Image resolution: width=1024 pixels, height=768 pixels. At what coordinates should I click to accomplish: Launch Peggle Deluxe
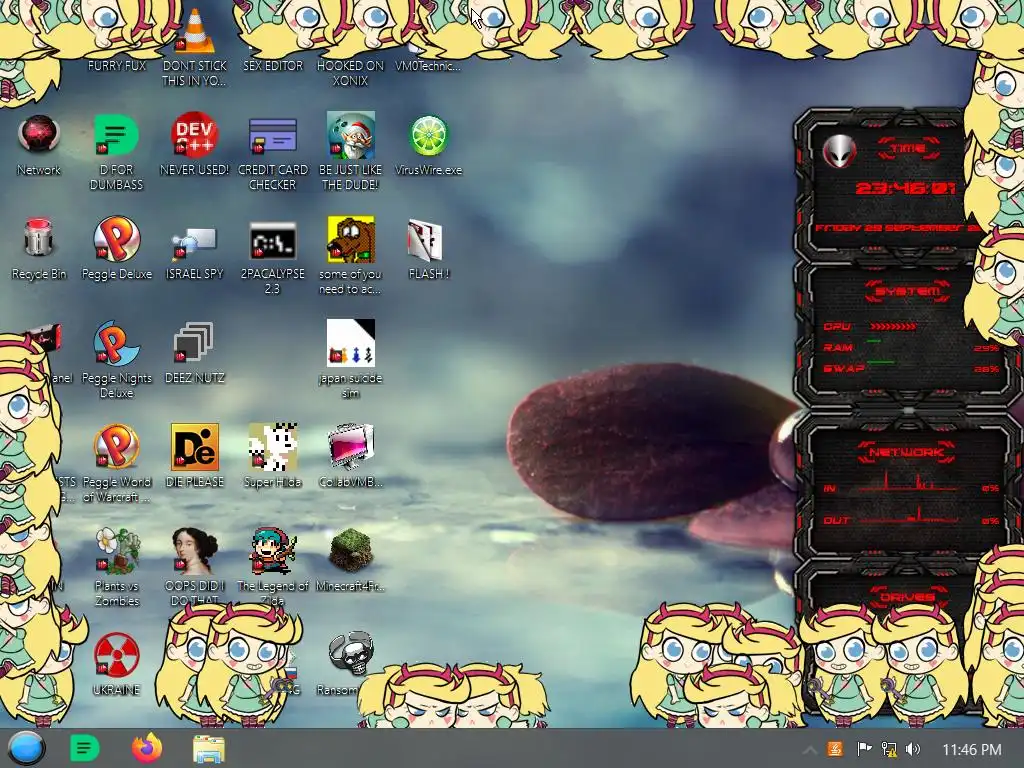116,239
